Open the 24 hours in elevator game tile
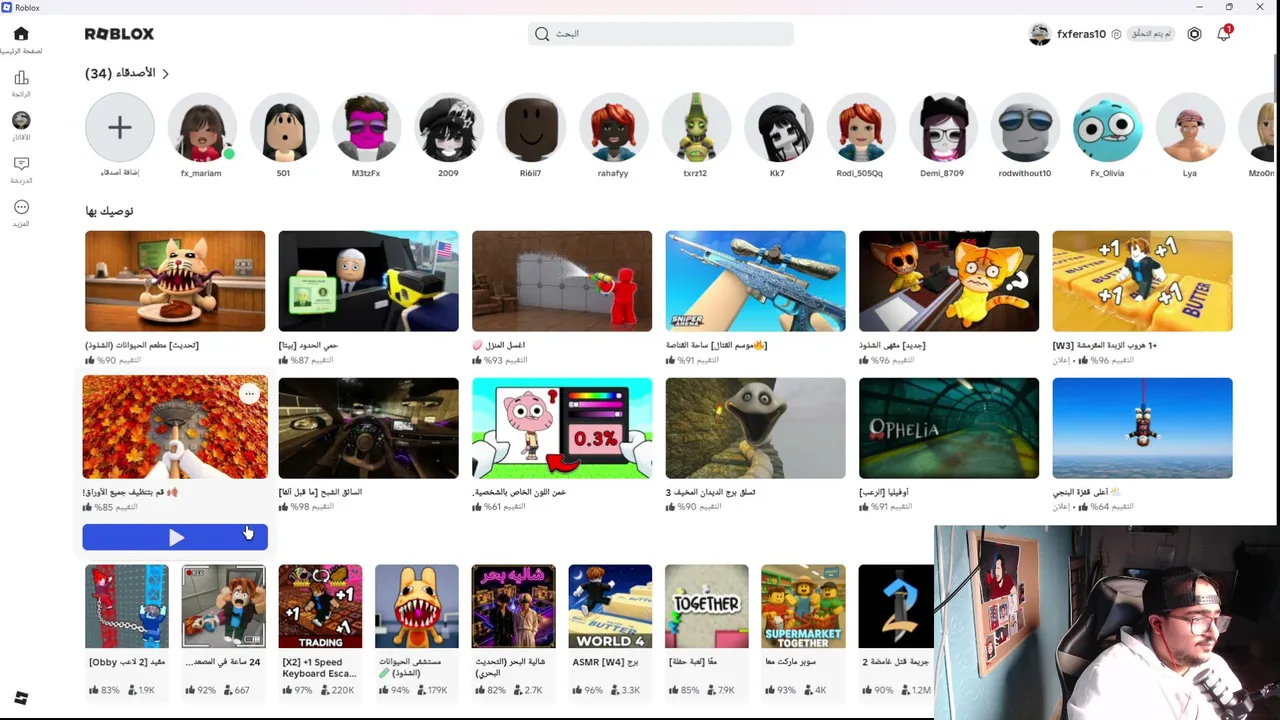 pos(224,607)
